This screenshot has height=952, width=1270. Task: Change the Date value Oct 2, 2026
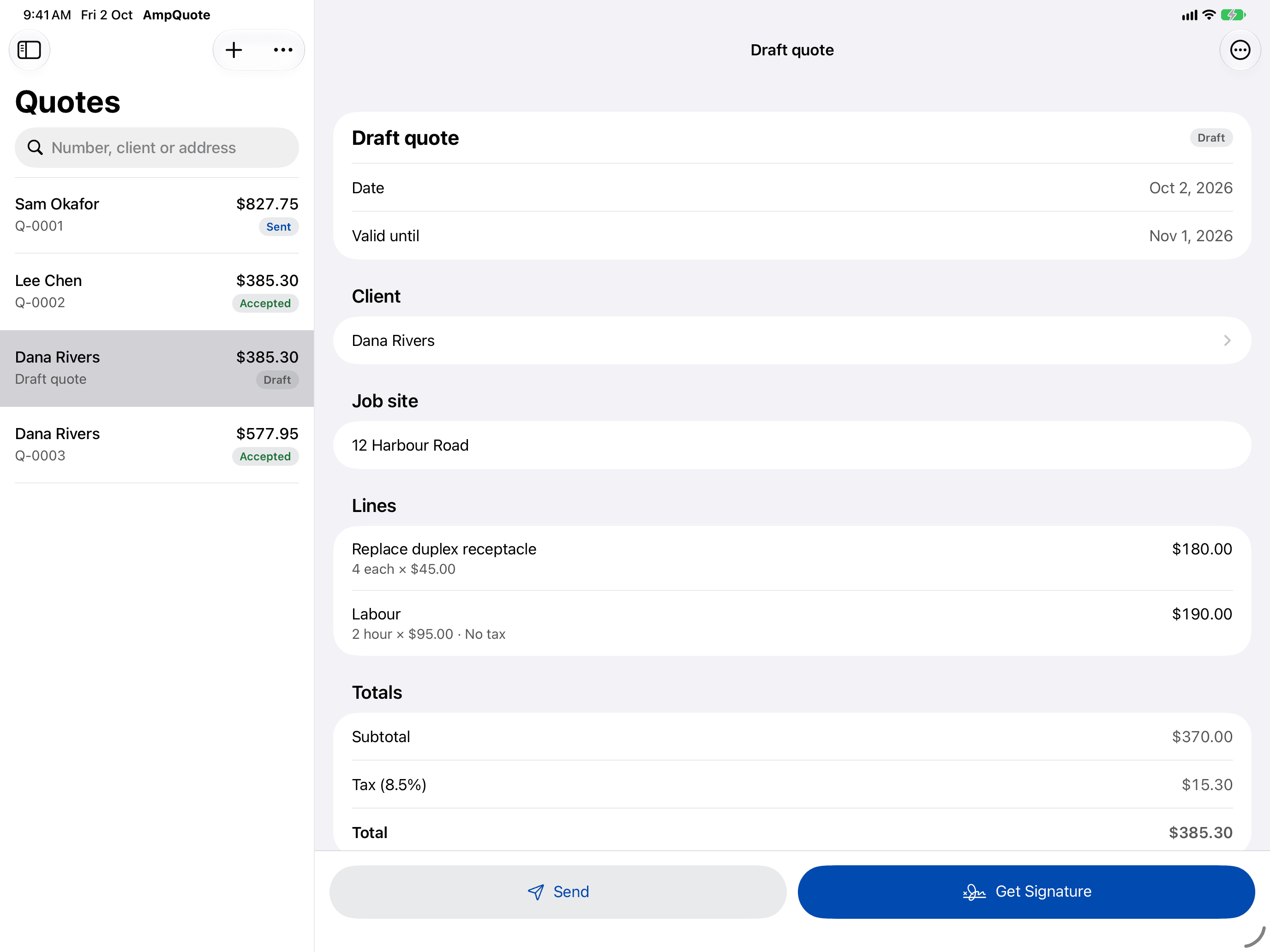point(1190,188)
